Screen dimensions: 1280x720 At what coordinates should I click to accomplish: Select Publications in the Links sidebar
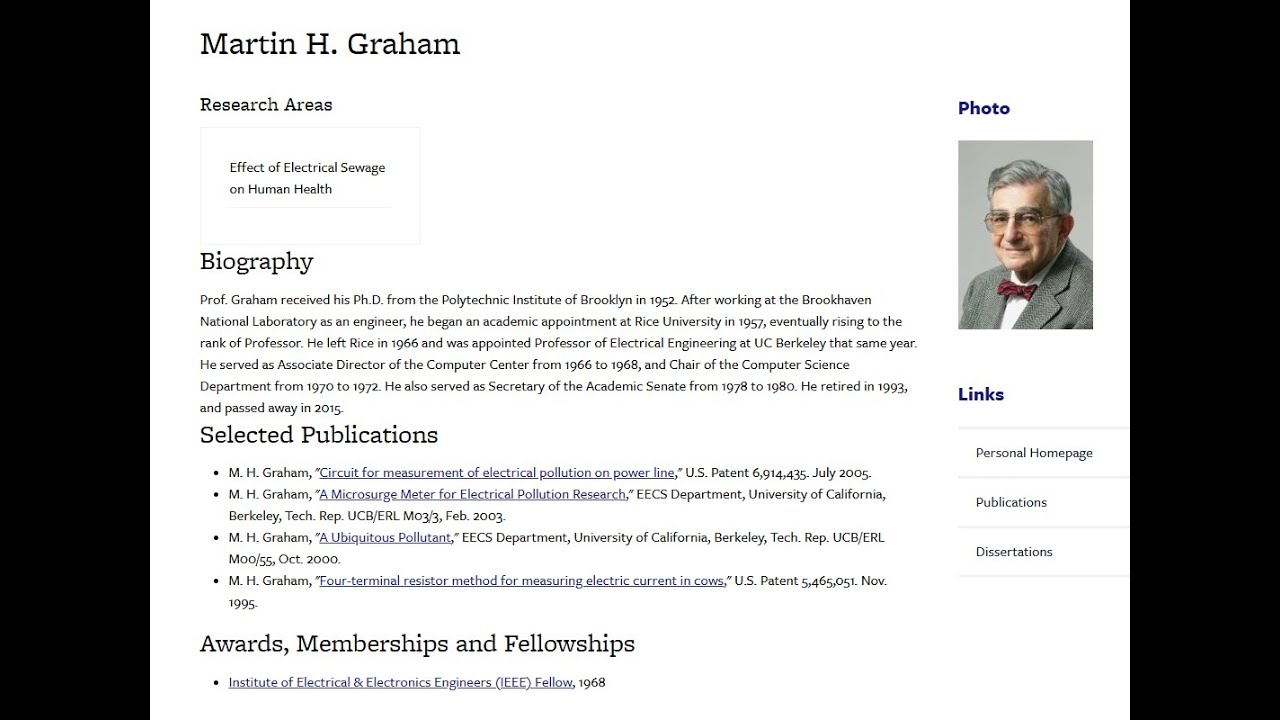[1011, 502]
